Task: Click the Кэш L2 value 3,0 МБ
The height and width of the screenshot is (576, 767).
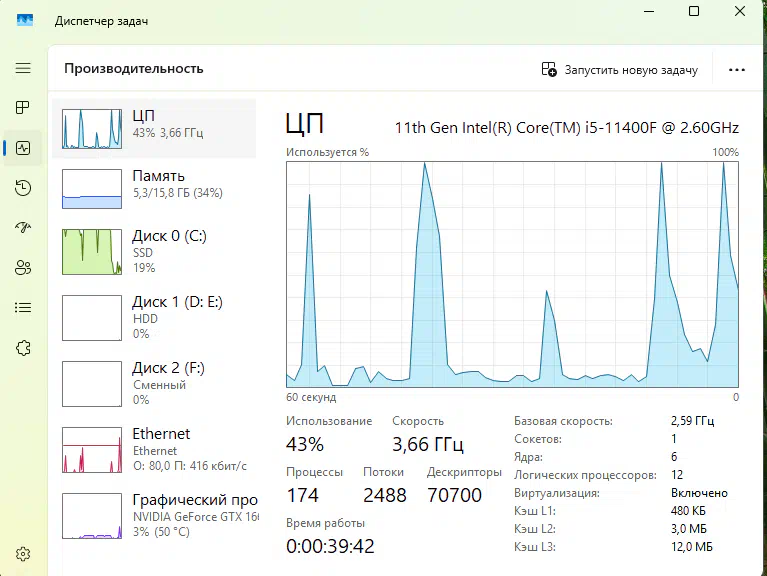Action: (x=689, y=529)
